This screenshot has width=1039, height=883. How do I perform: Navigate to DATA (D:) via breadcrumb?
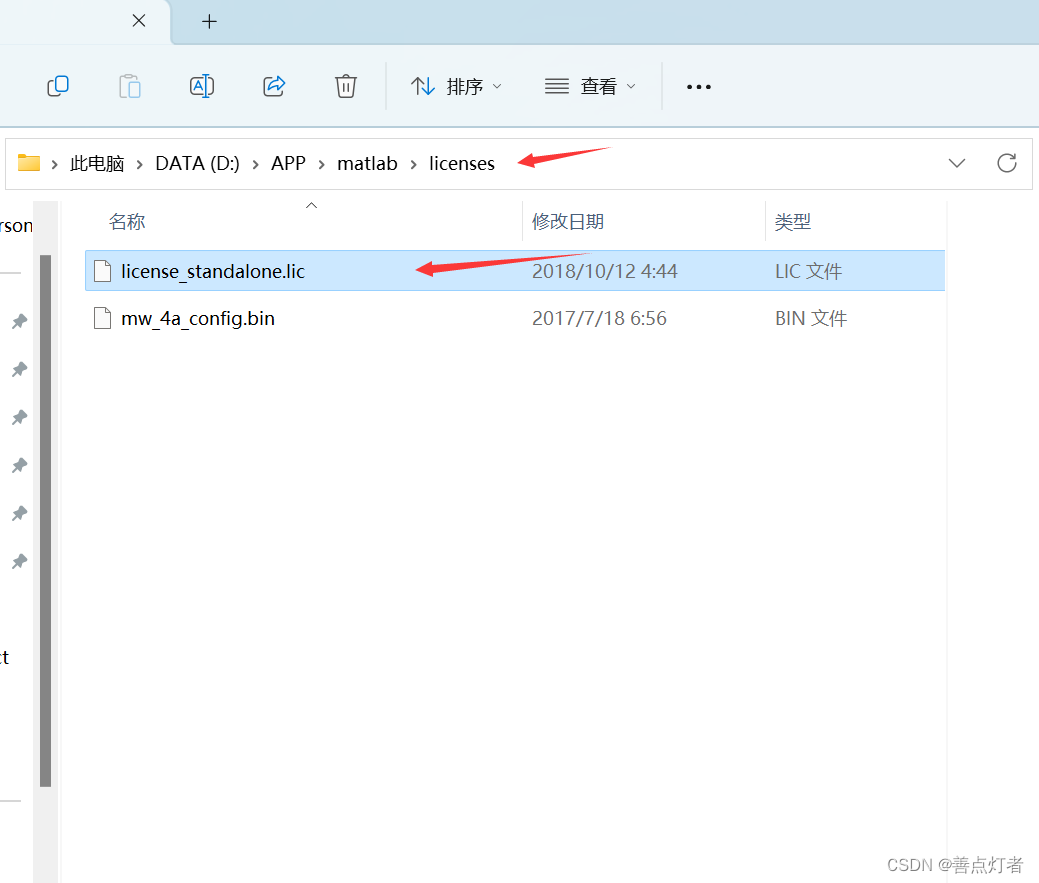tap(197, 163)
